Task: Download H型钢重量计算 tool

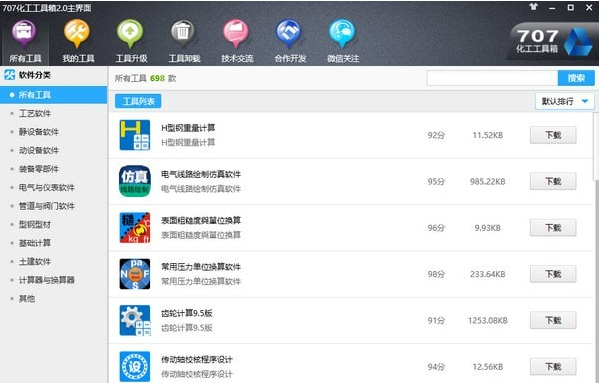Action: [x=553, y=135]
